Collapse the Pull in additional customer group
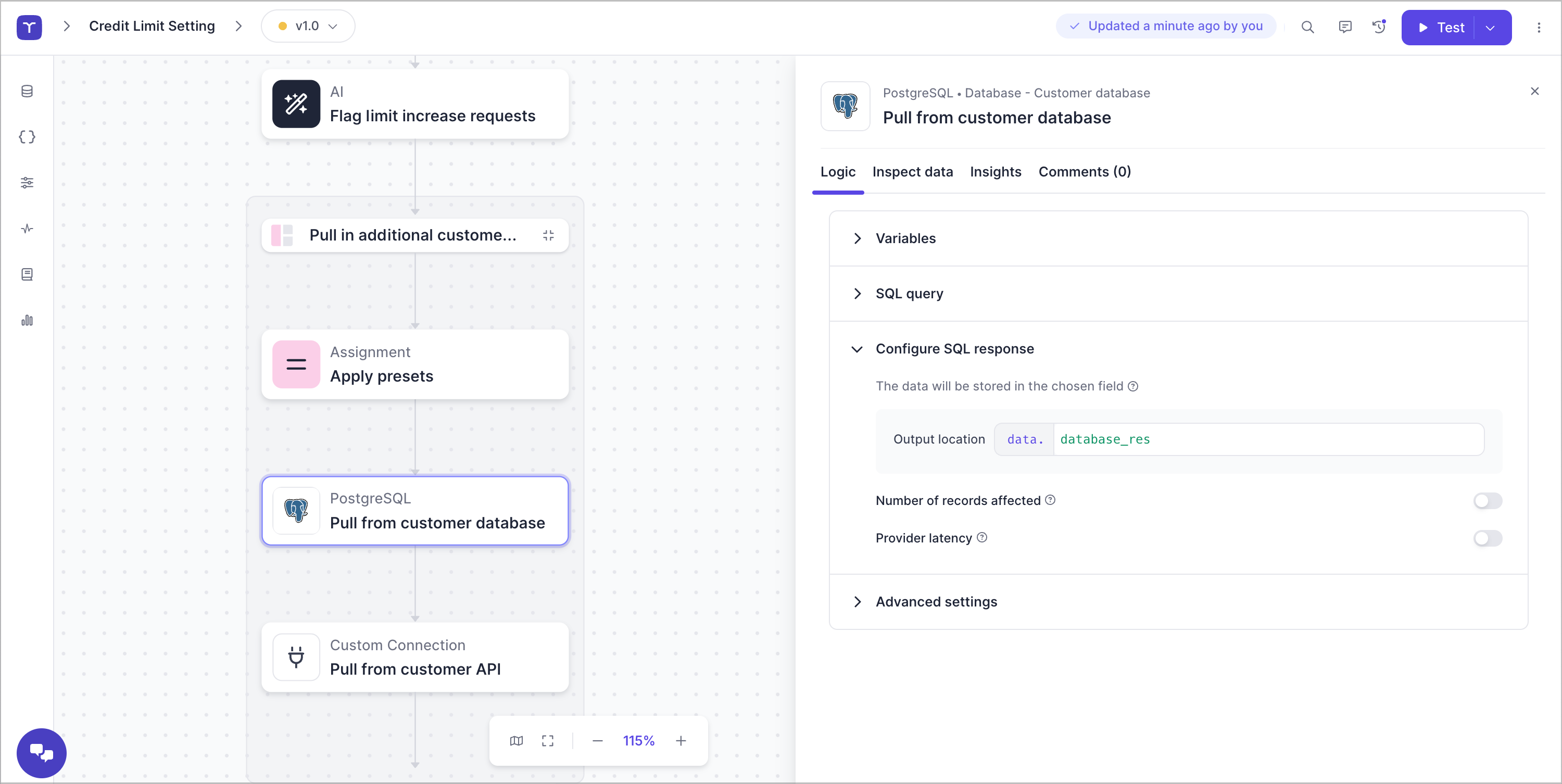Image resolution: width=1562 pixels, height=784 pixels. pyautogui.click(x=548, y=235)
